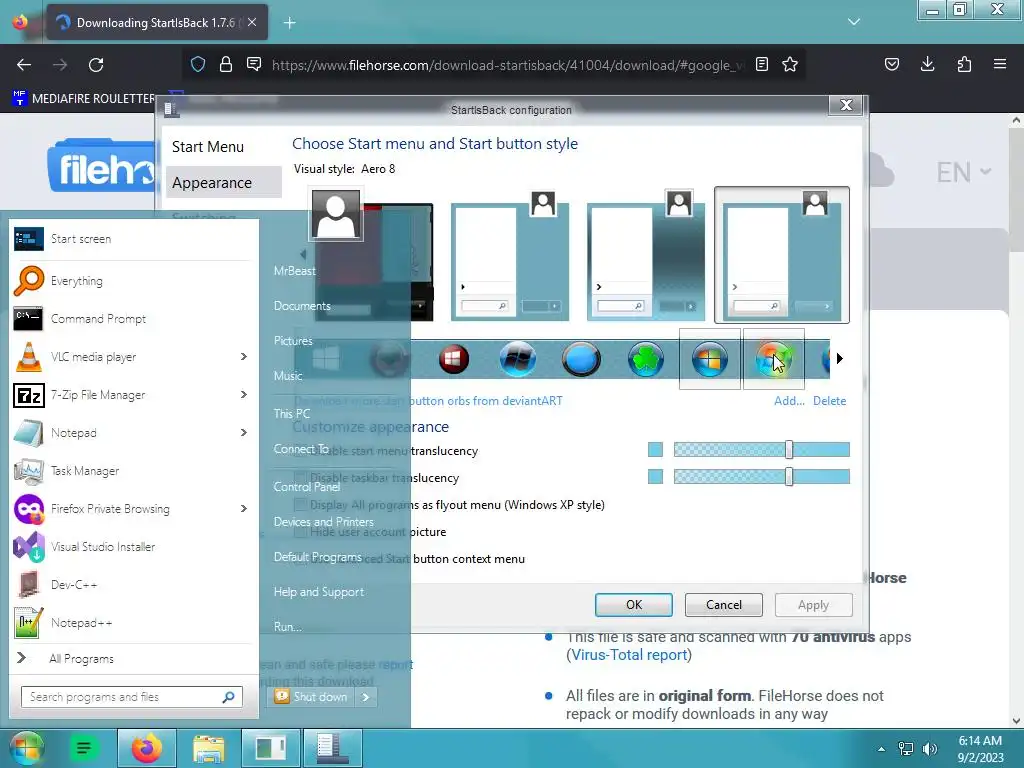
Task: Click Add... to add a start orb
Action: [x=789, y=401]
